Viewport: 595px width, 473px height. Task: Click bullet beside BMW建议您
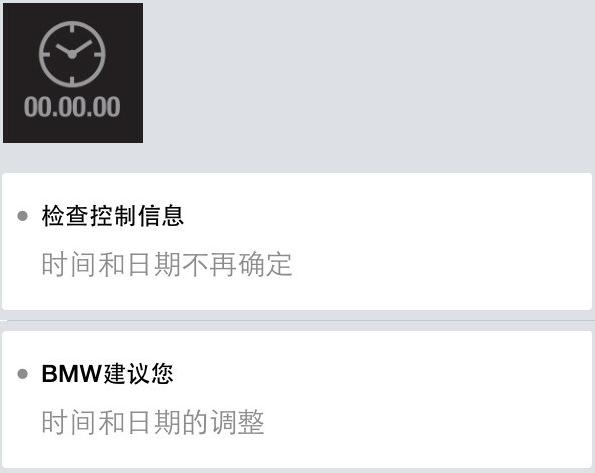point(22,374)
